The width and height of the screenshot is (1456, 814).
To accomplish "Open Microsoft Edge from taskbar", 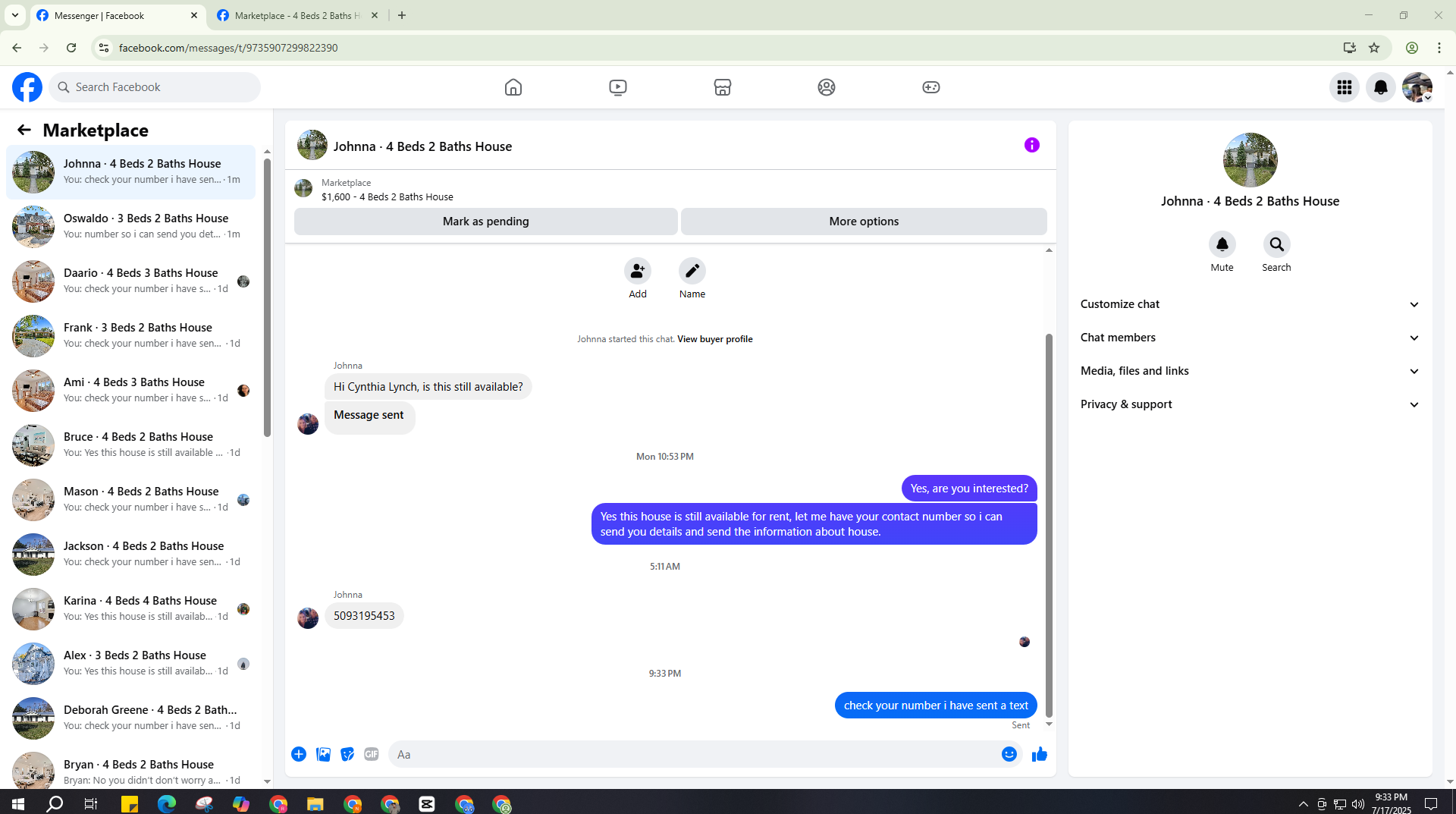I will (167, 803).
